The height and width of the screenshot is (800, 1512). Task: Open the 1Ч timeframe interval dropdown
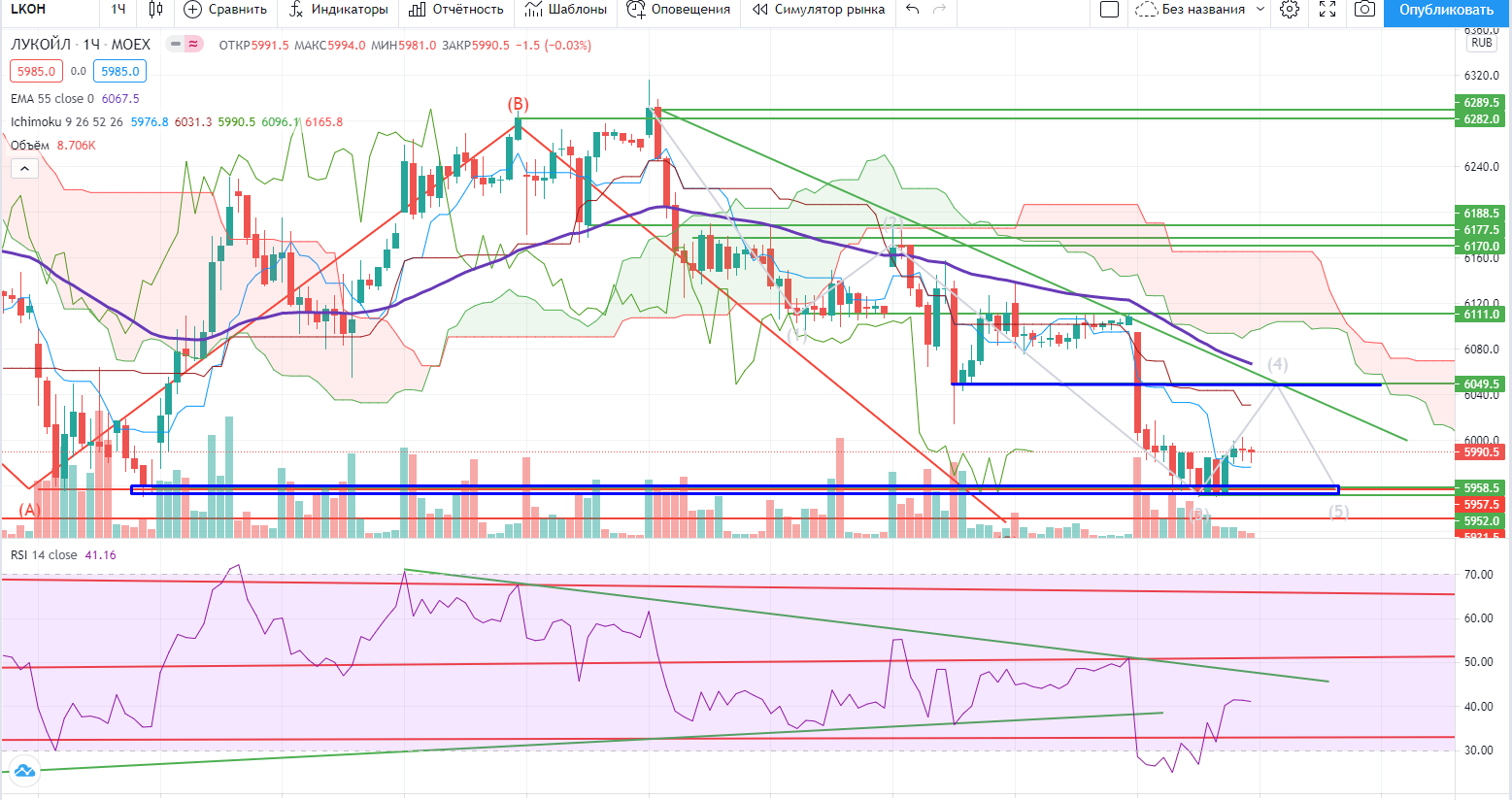(x=118, y=10)
